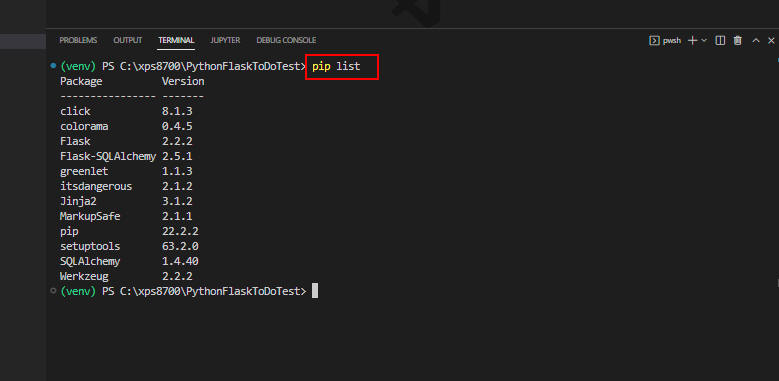Click the 'pip list' command text
779x381 pixels.
[x=336, y=67]
